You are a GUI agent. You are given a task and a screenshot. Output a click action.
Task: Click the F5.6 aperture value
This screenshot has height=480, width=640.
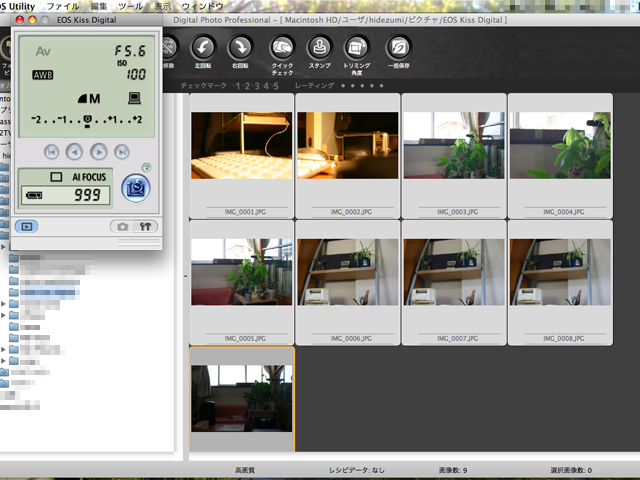pos(130,51)
